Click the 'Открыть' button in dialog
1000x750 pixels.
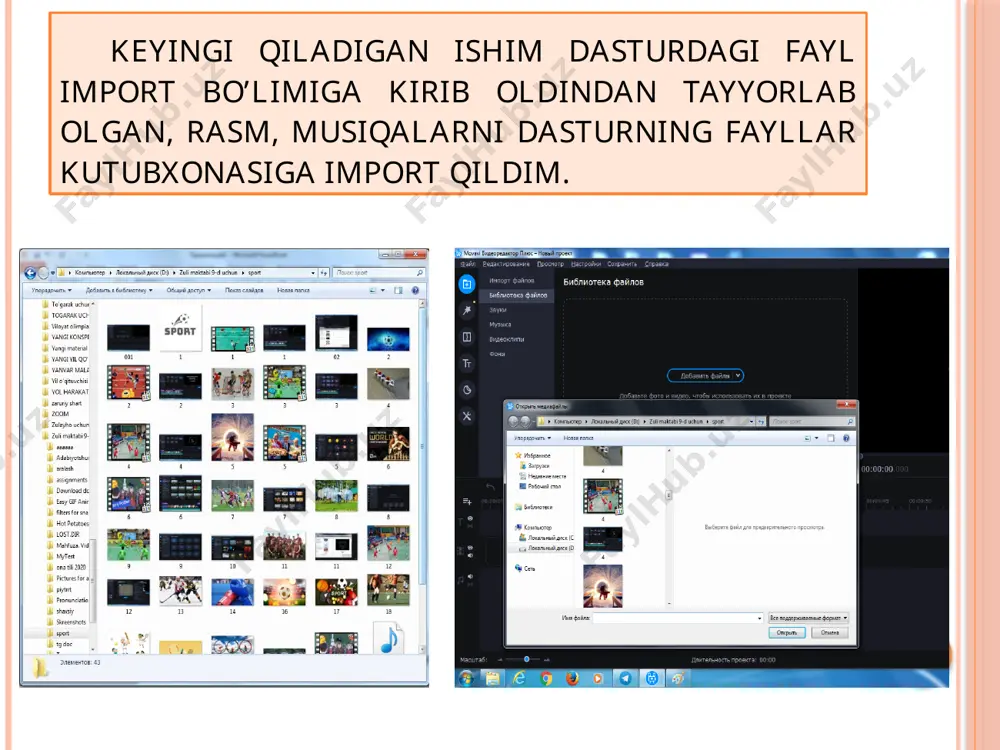[787, 633]
